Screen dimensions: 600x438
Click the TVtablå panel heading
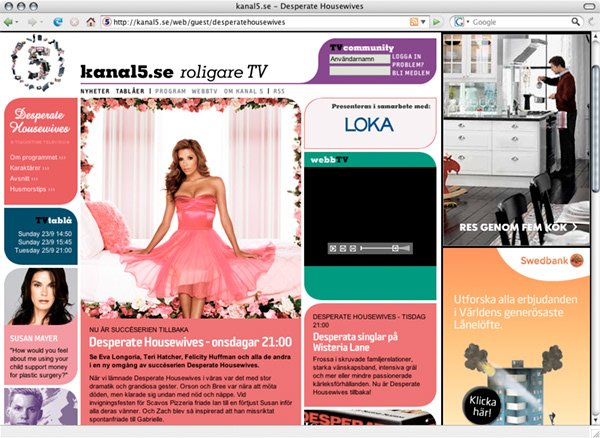[54, 220]
